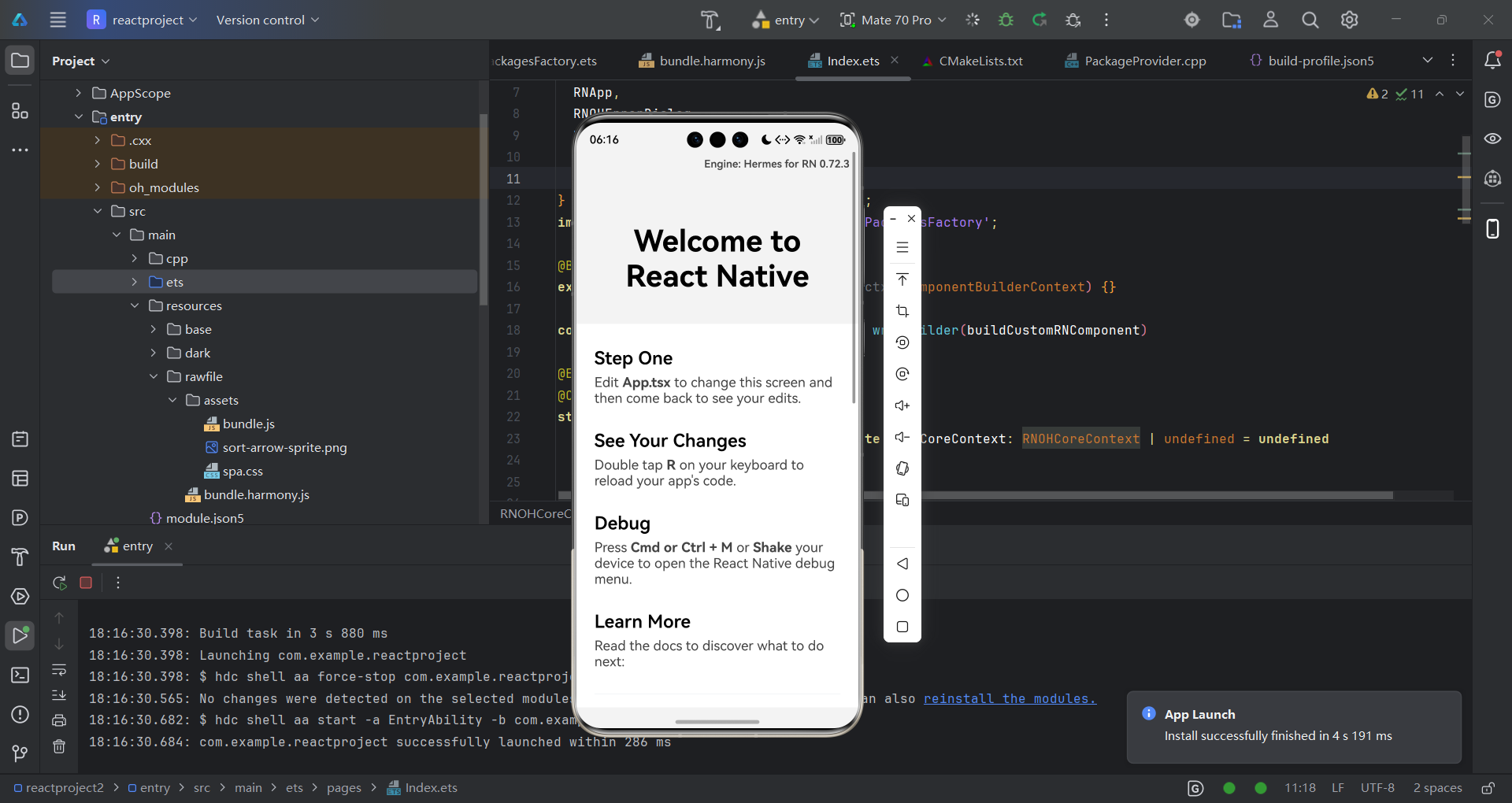1512x803 pixels.
Task: Open more actions menu in top toolbar
Action: click(x=1106, y=20)
